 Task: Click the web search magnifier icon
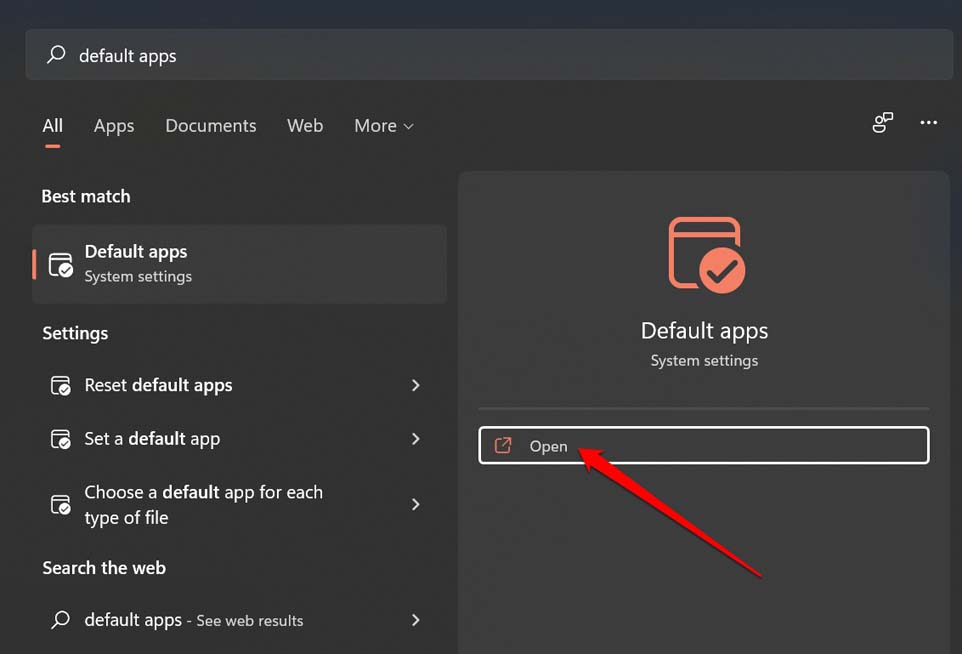click(x=61, y=620)
